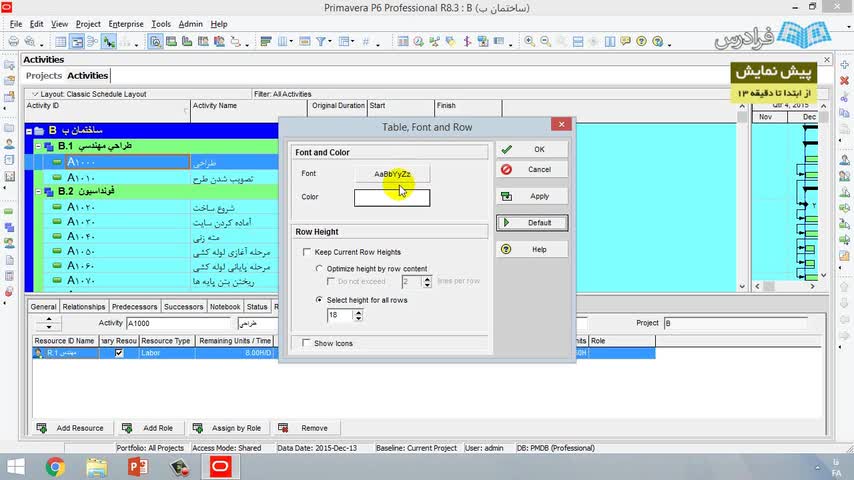
Task: Click the Level Resources icon
Action: tap(434, 41)
